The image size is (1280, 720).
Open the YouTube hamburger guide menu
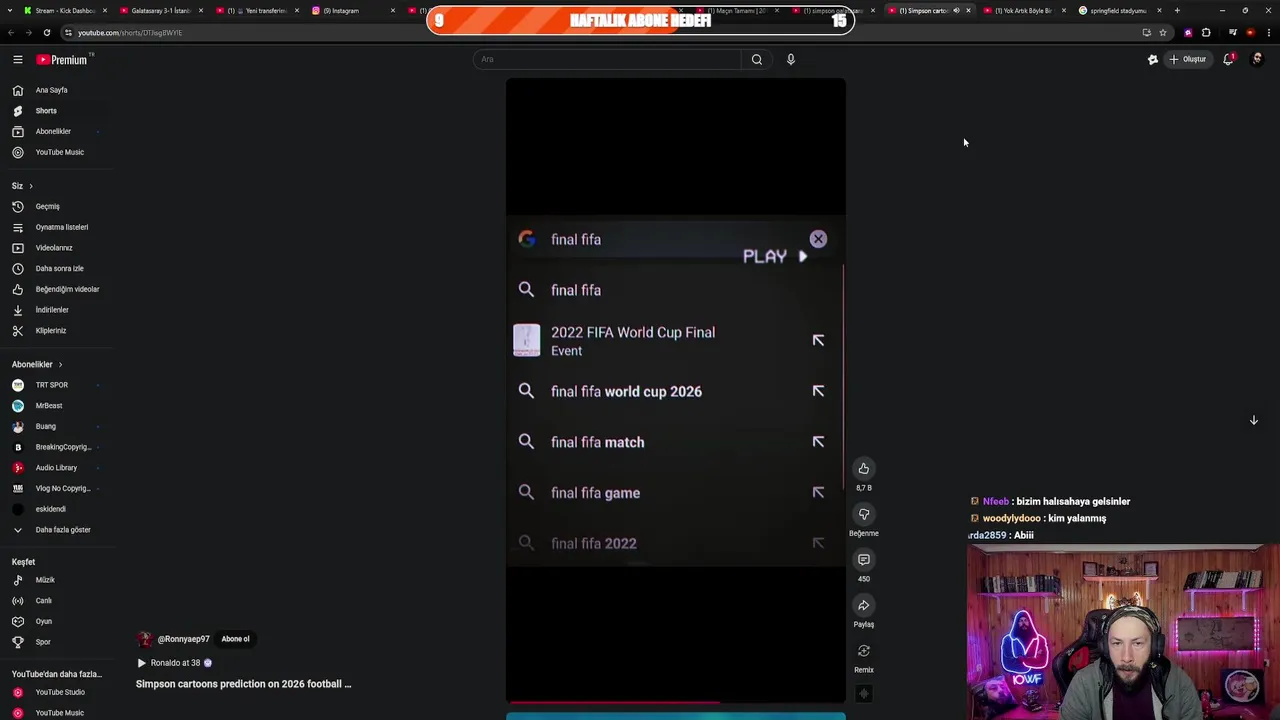point(18,60)
